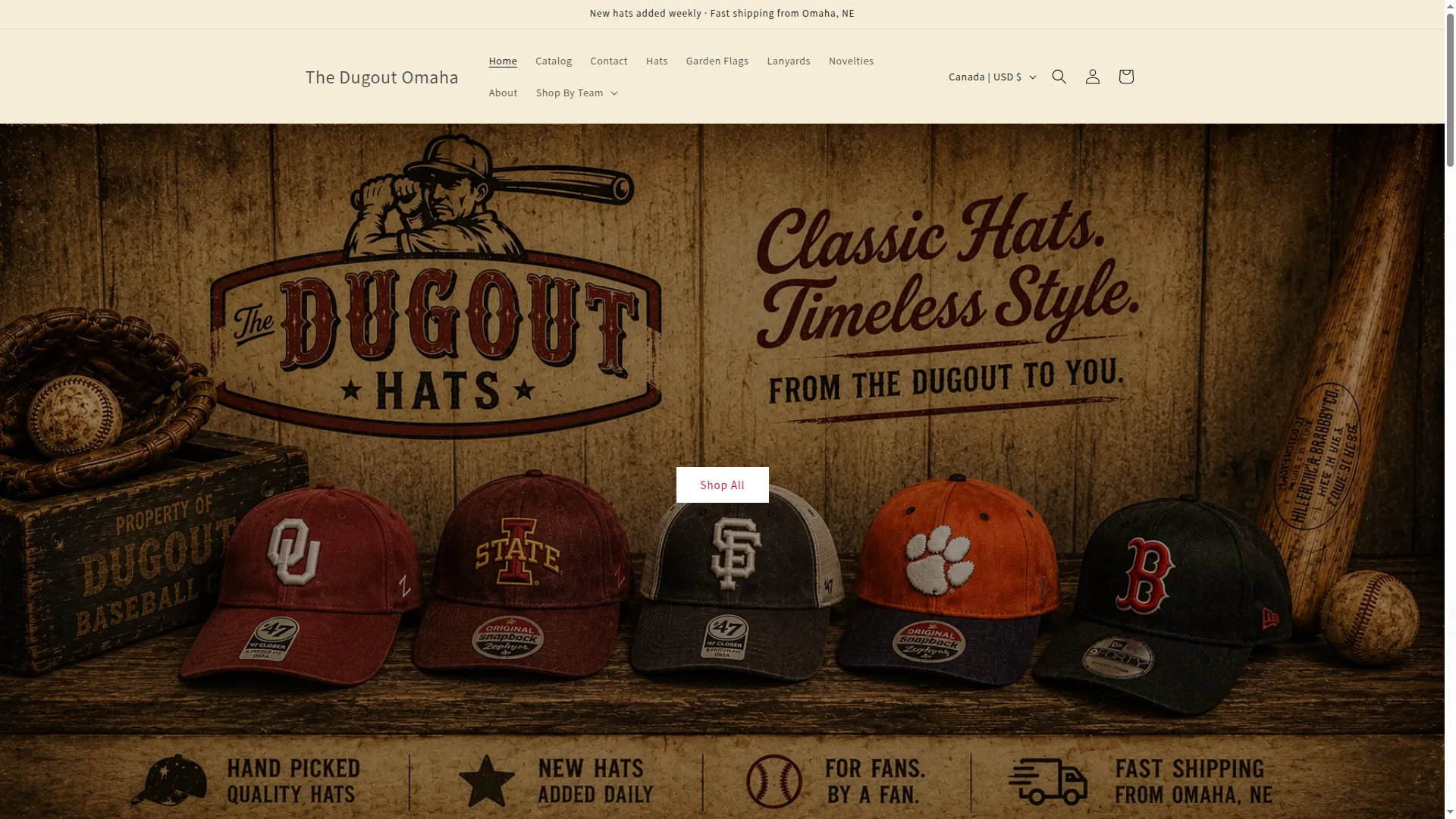Image resolution: width=1456 pixels, height=819 pixels.
Task: Expand the Canada | USD $ currency selector
Action: tap(992, 77)
